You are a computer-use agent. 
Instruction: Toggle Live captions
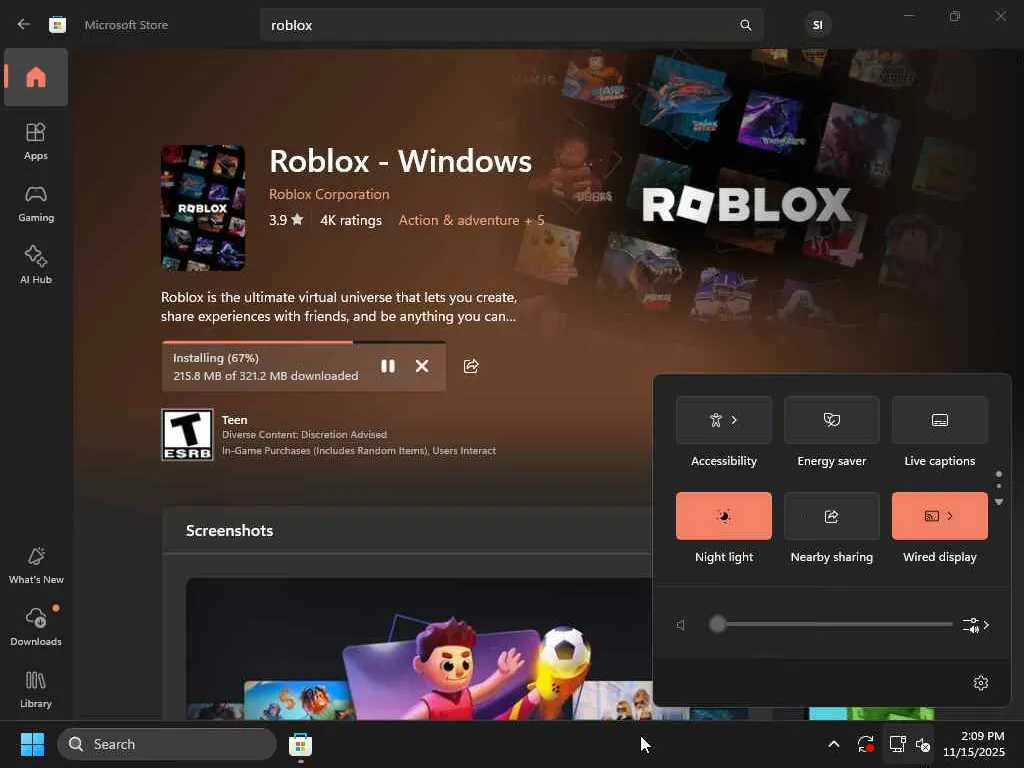[x=939, y=420]
